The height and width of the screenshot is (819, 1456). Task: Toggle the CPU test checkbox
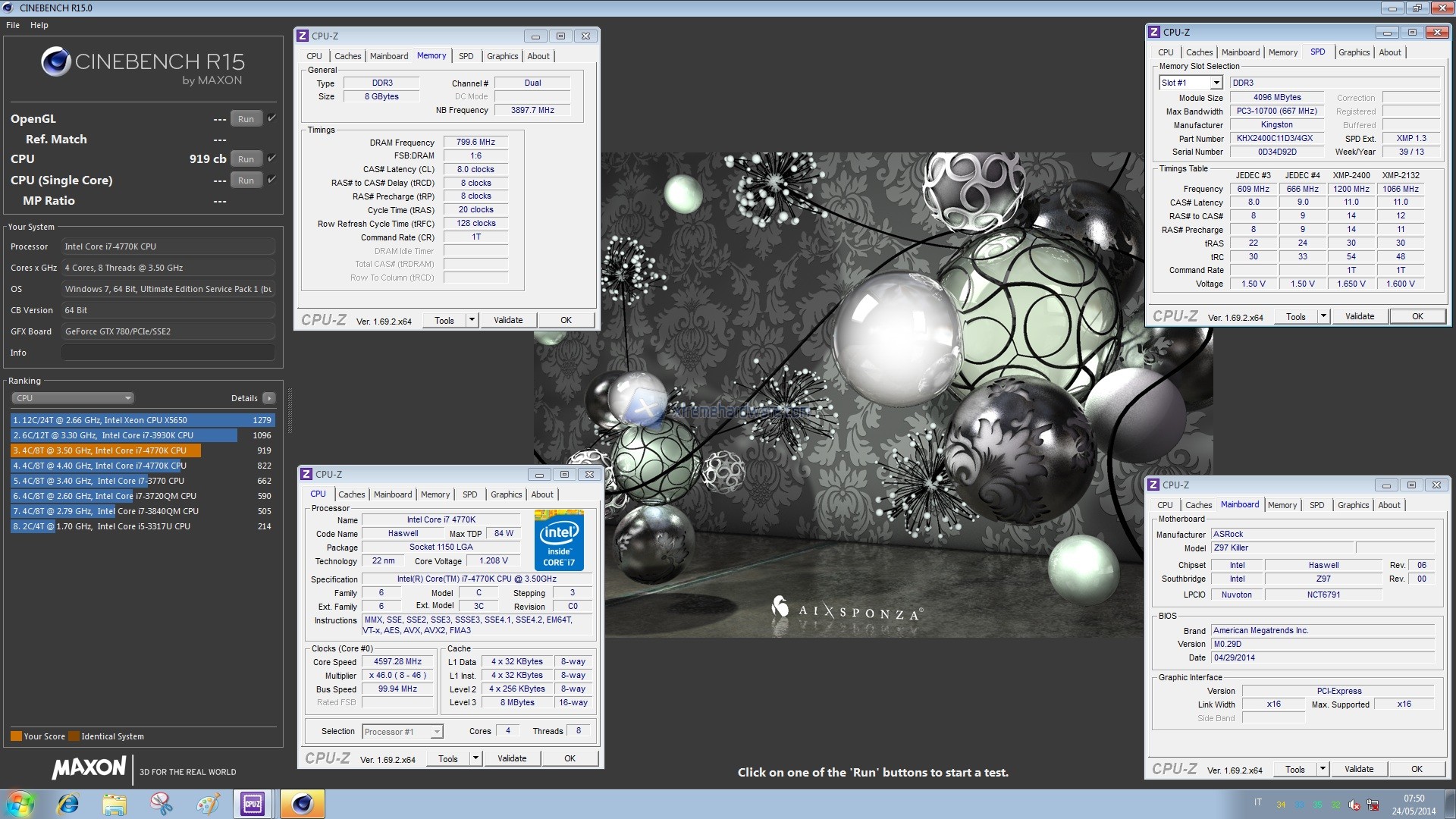point(271,158)
